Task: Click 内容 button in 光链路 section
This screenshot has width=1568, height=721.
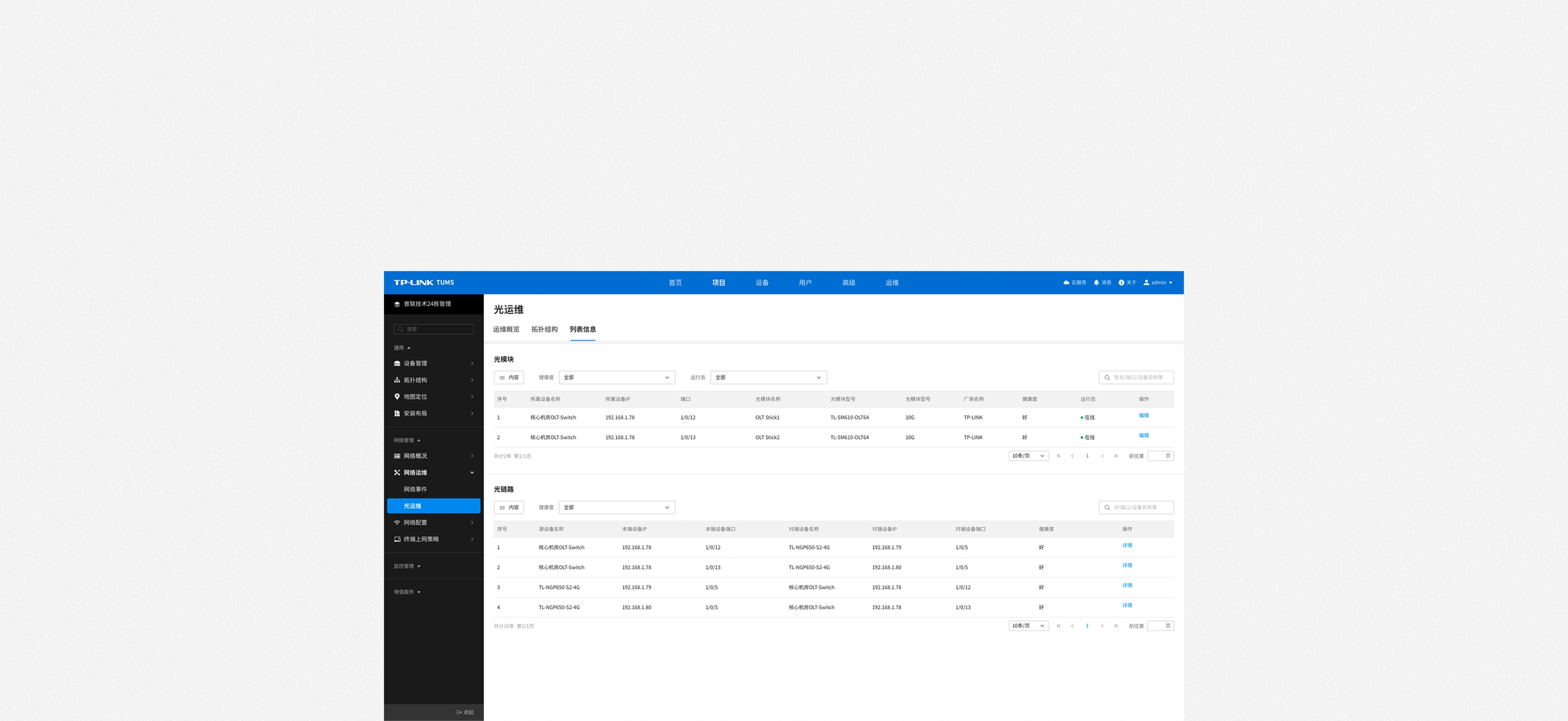Action: click(508, 508)
